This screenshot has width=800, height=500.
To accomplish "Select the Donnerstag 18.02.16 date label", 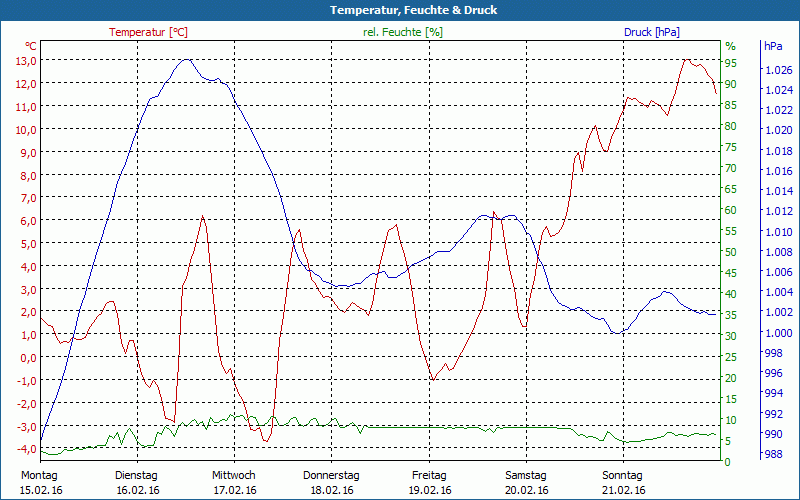I will click(332, 482).
